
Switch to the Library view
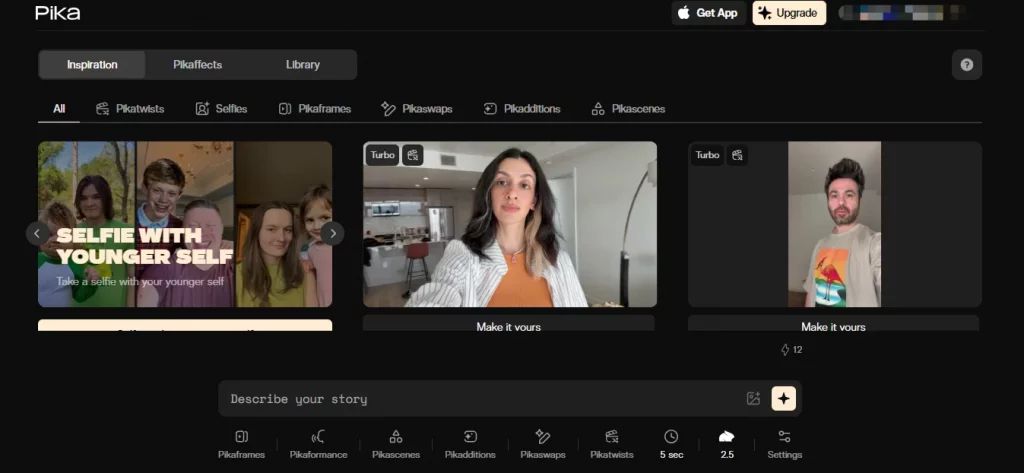tap(303, 65)
